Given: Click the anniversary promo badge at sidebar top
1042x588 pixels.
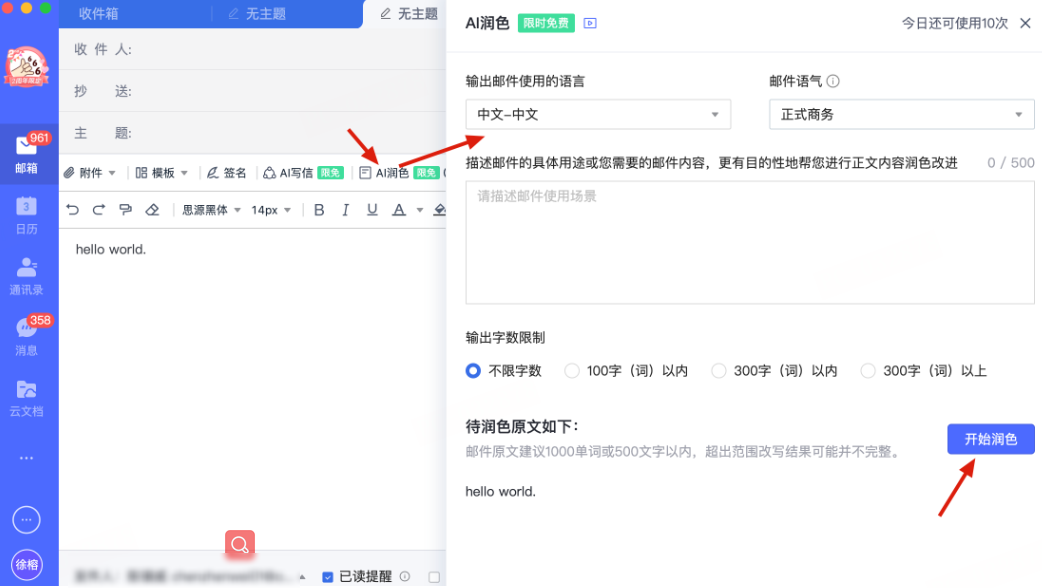Looking at the screenshot, I should [27, 66].
